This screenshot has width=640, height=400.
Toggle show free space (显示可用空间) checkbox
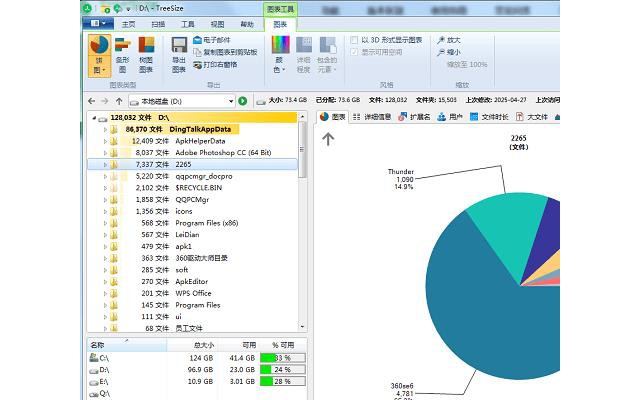(354, 52)
